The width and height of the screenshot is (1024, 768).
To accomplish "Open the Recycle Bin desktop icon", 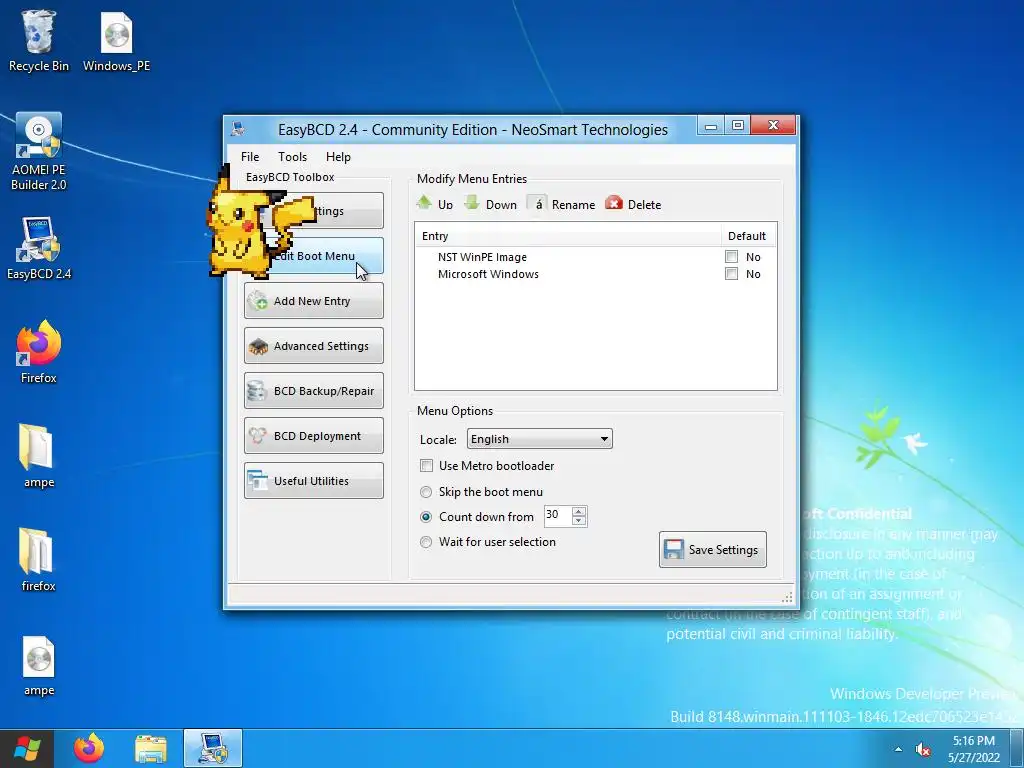I will click(39, 40).
